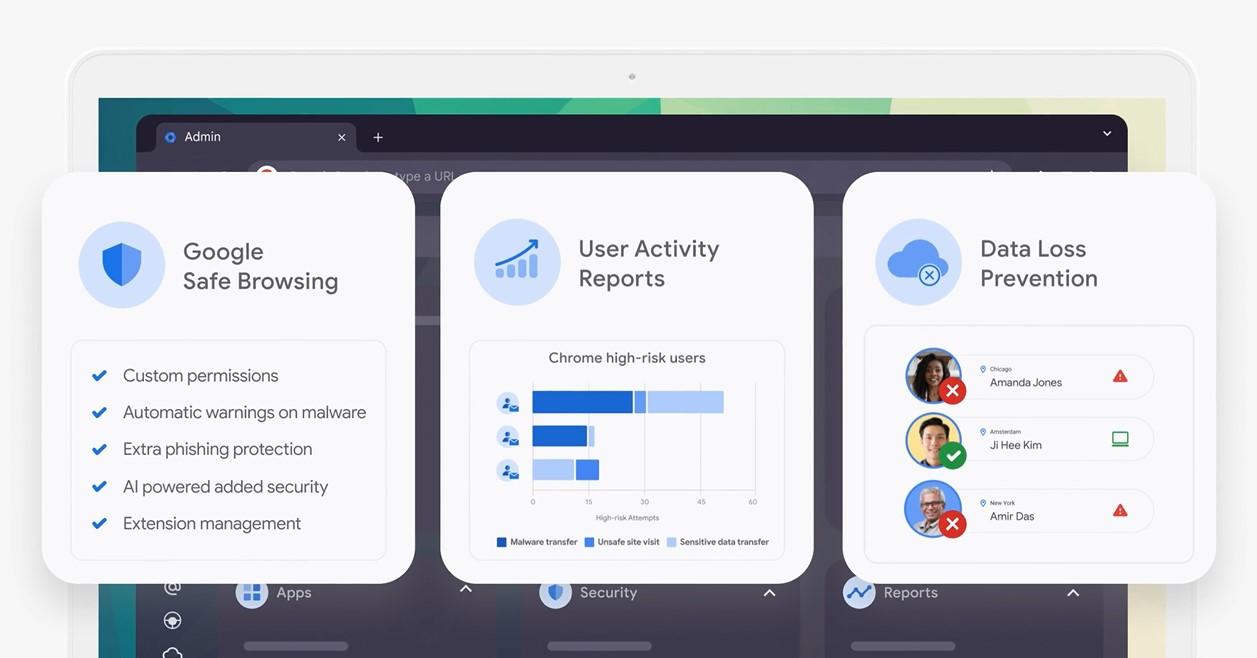Click Ji Hee Kim green laptop icon
Viewport: 1257px width, 658px height.
coord(1120,439)
